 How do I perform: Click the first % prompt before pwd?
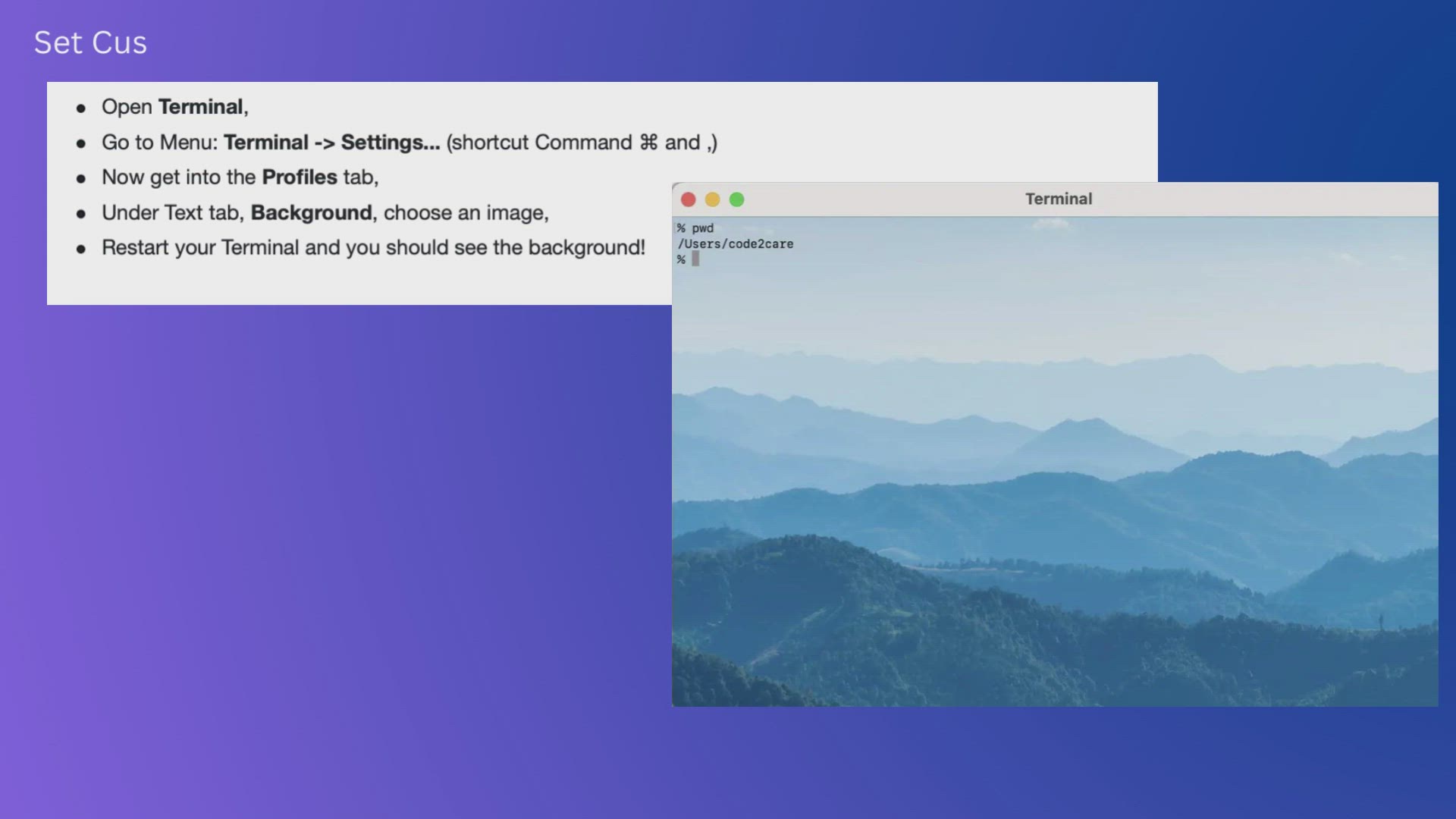(681, 228)
